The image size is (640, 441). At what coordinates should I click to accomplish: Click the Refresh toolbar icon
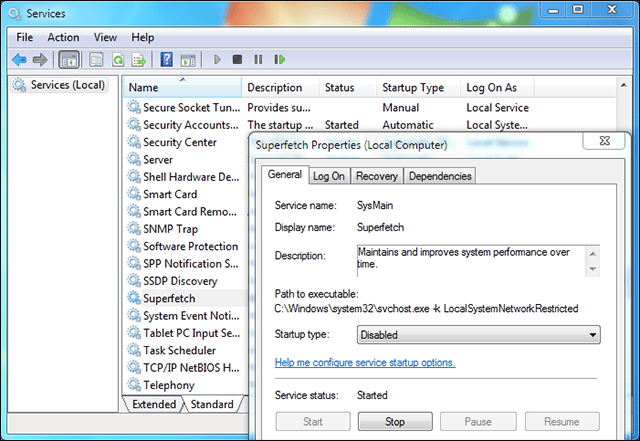click(x=118, y=59)
